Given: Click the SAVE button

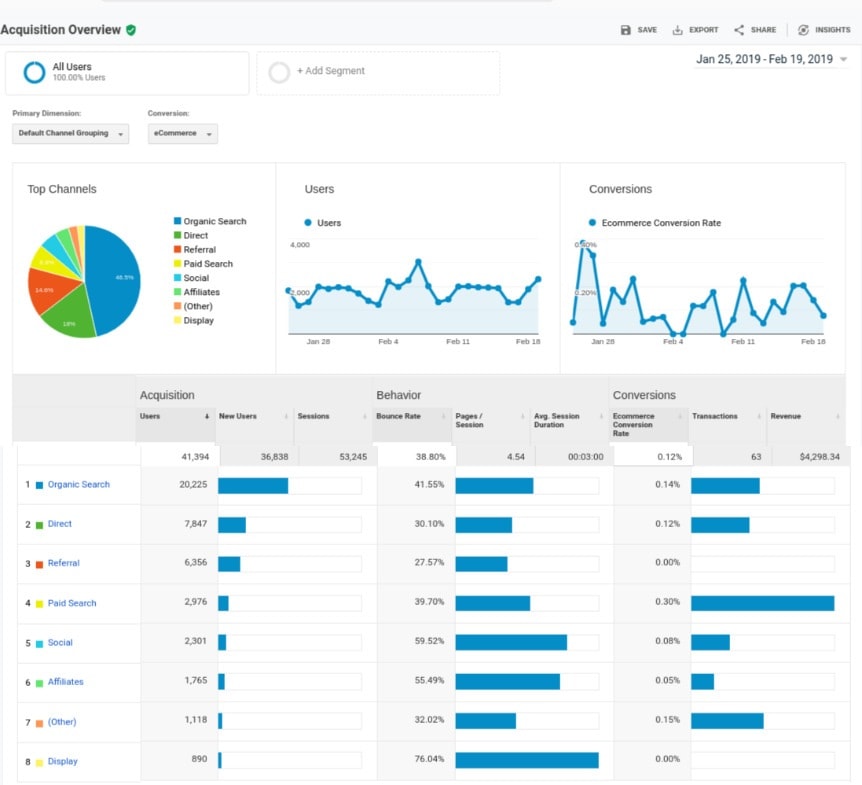Looking at the screenshot, I should pyautogui.click(x=639, y=30).
